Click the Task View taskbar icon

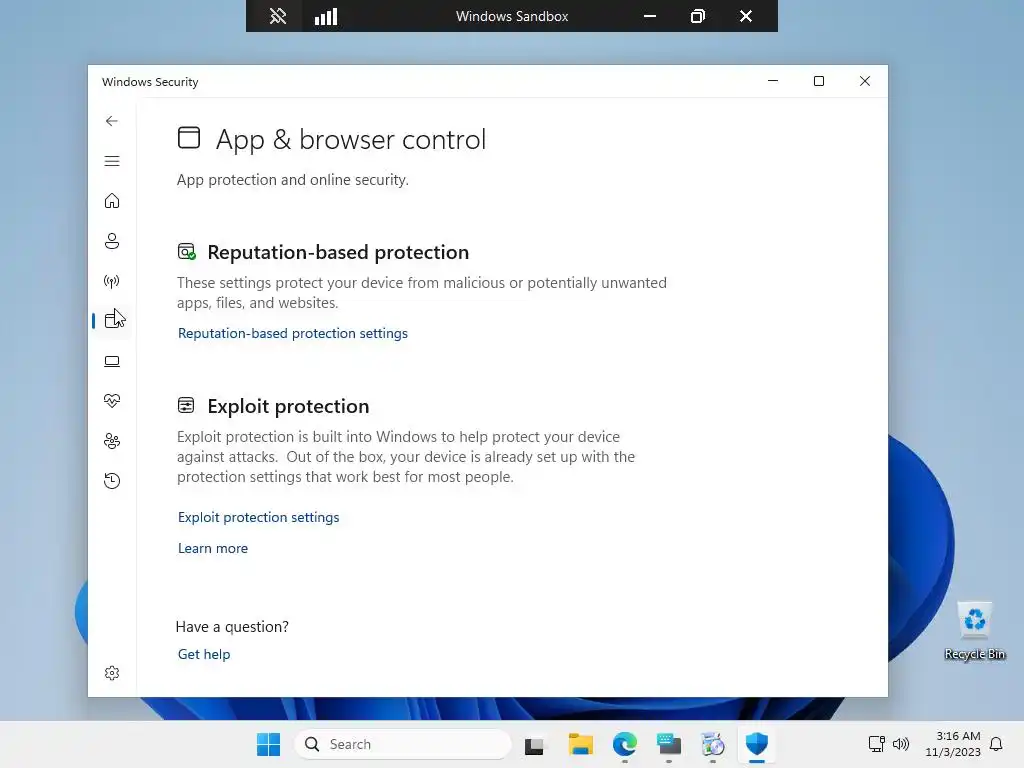(x=534, y=745)
